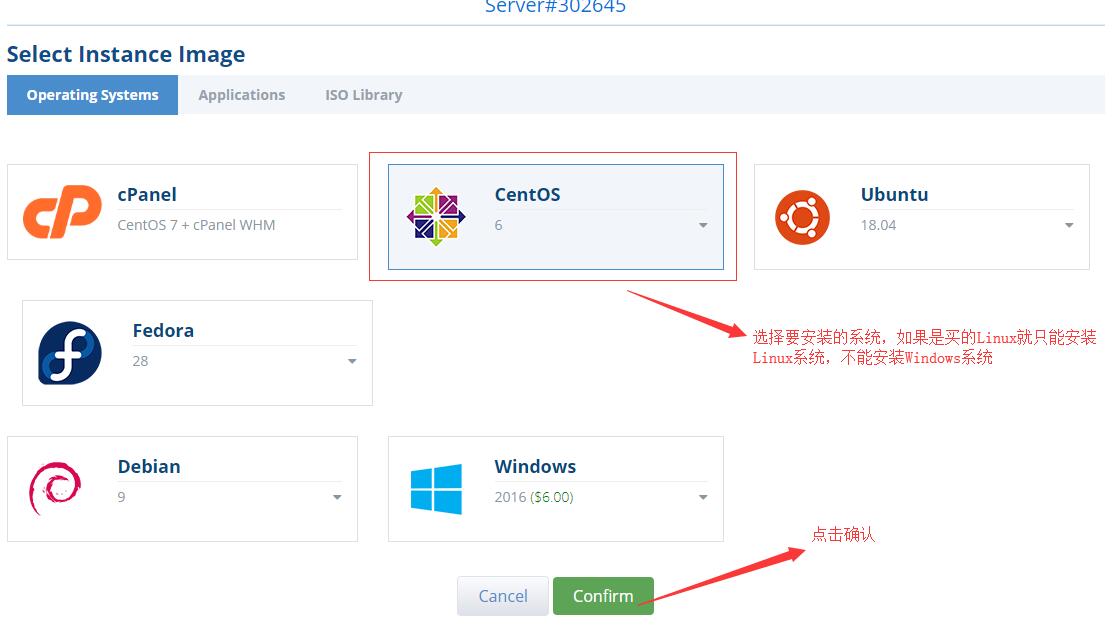Screen dimensions: 1115x642
Task: Open the ISO Library tab
Action: (362, 94)
